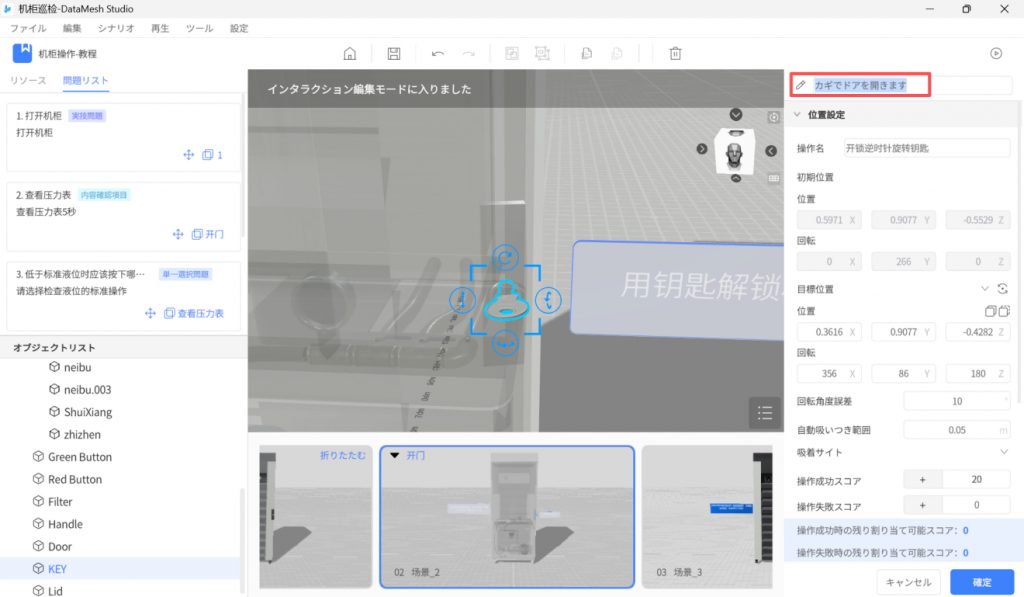
Task: Toggle the plus sign for 操作失敗スコア
Action: point(922,506)
